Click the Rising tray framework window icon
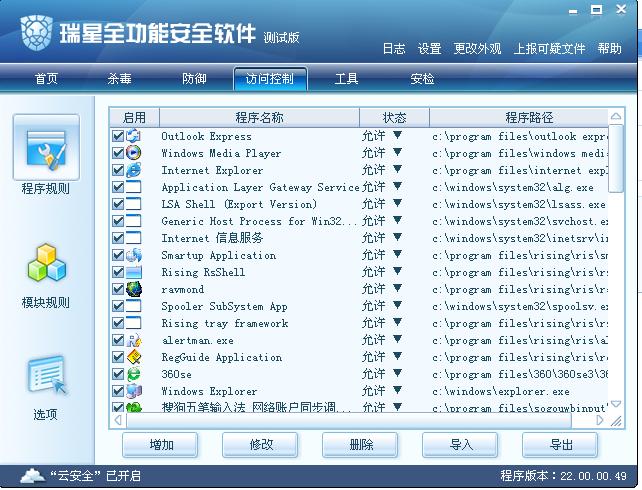This screenshot has height=490, width=642. 133,323
